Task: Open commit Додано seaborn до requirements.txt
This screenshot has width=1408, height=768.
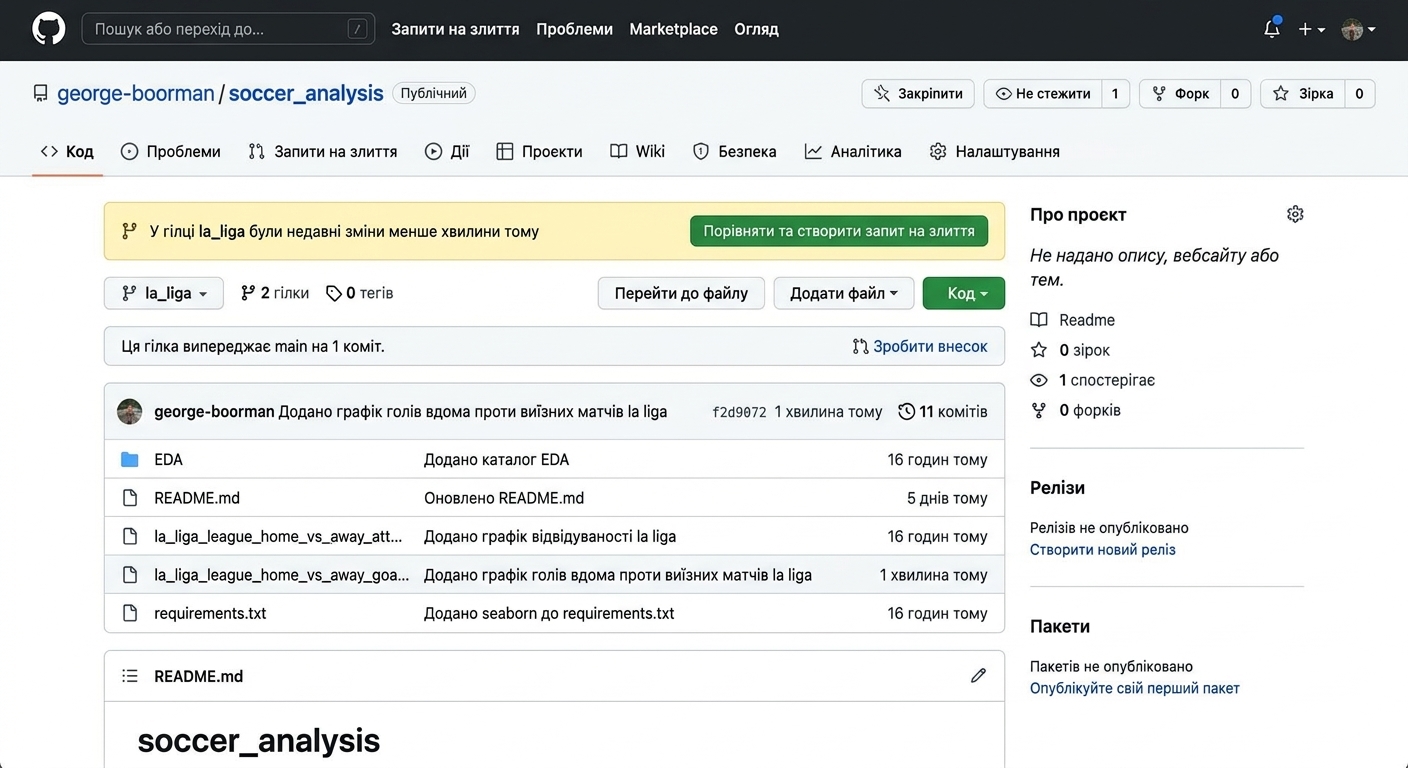Action: click(549, 613)
